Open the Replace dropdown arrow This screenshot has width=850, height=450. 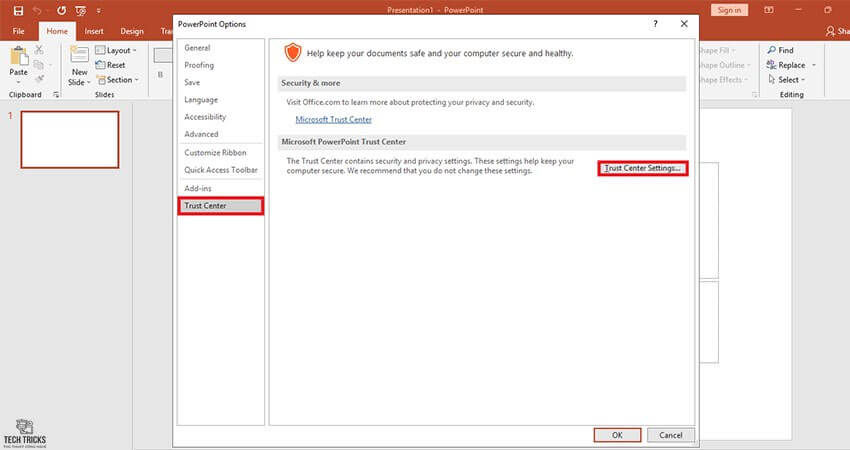pyautogui.click(x=814, y=65)
